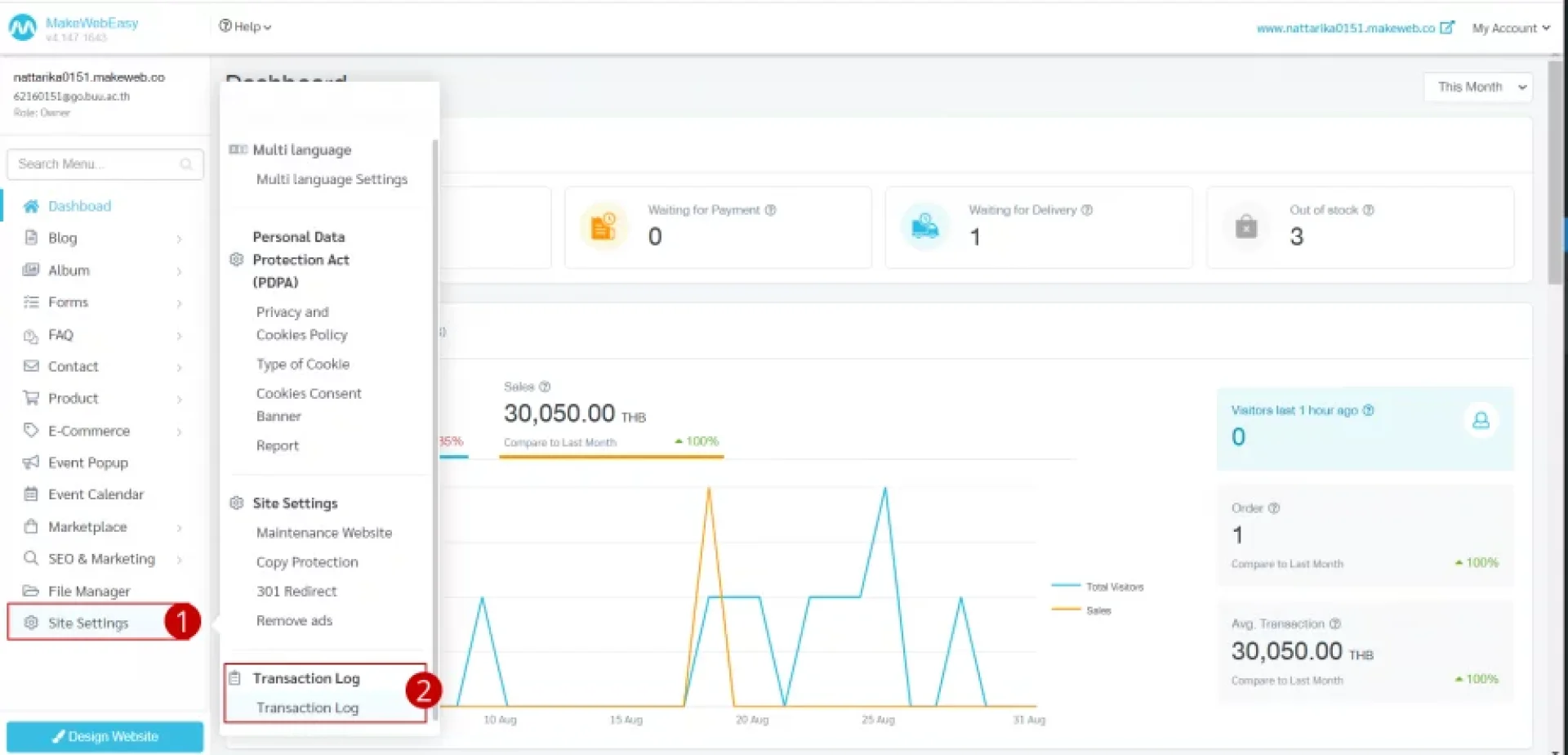Open external site link icon beside website URL
1568x755 pixels.
click(x=1447, y=28)
